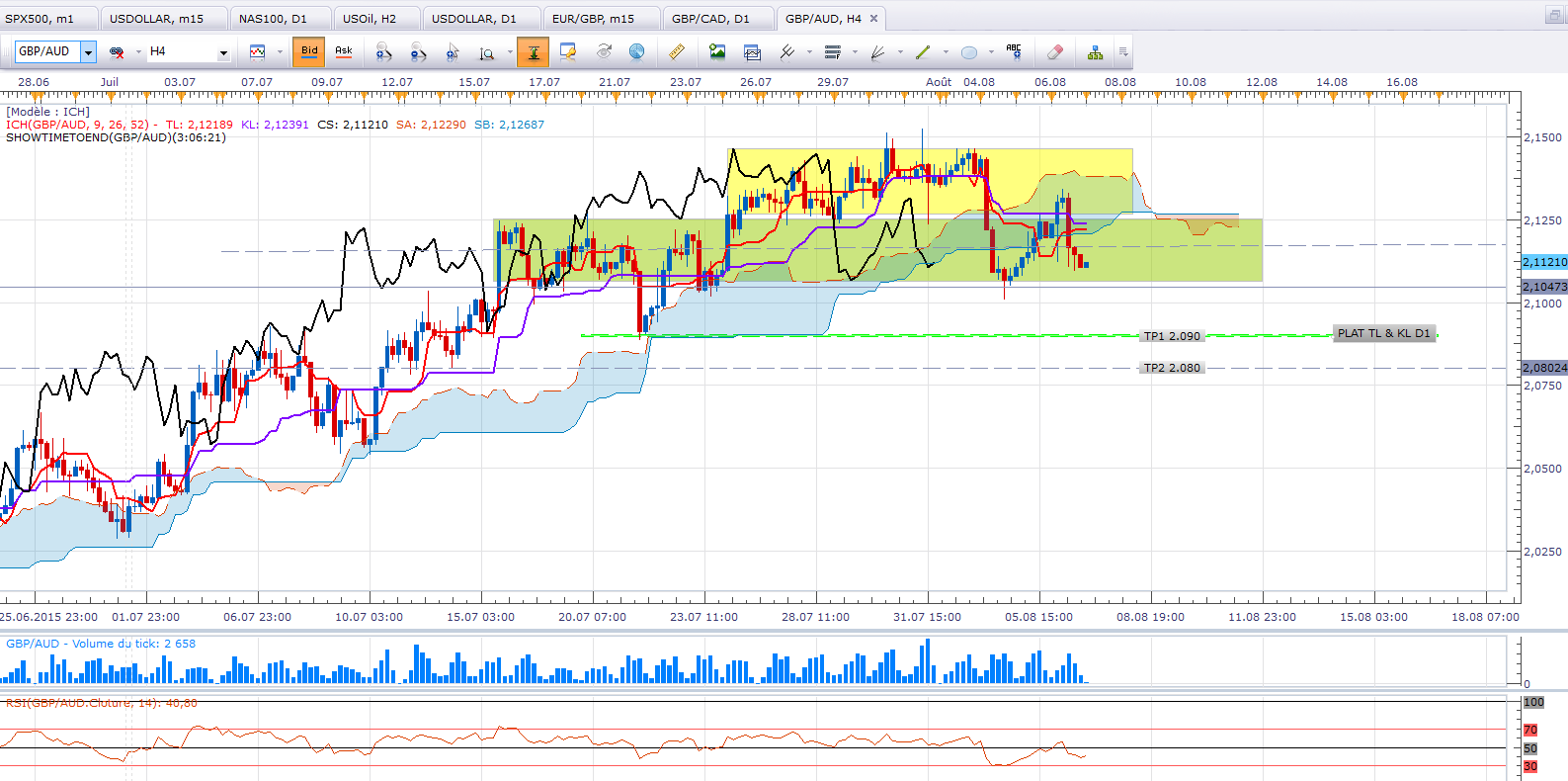1568x781 pixels.
Task: Click the PLAT TL & KL D1 label
Action: 1383,333
